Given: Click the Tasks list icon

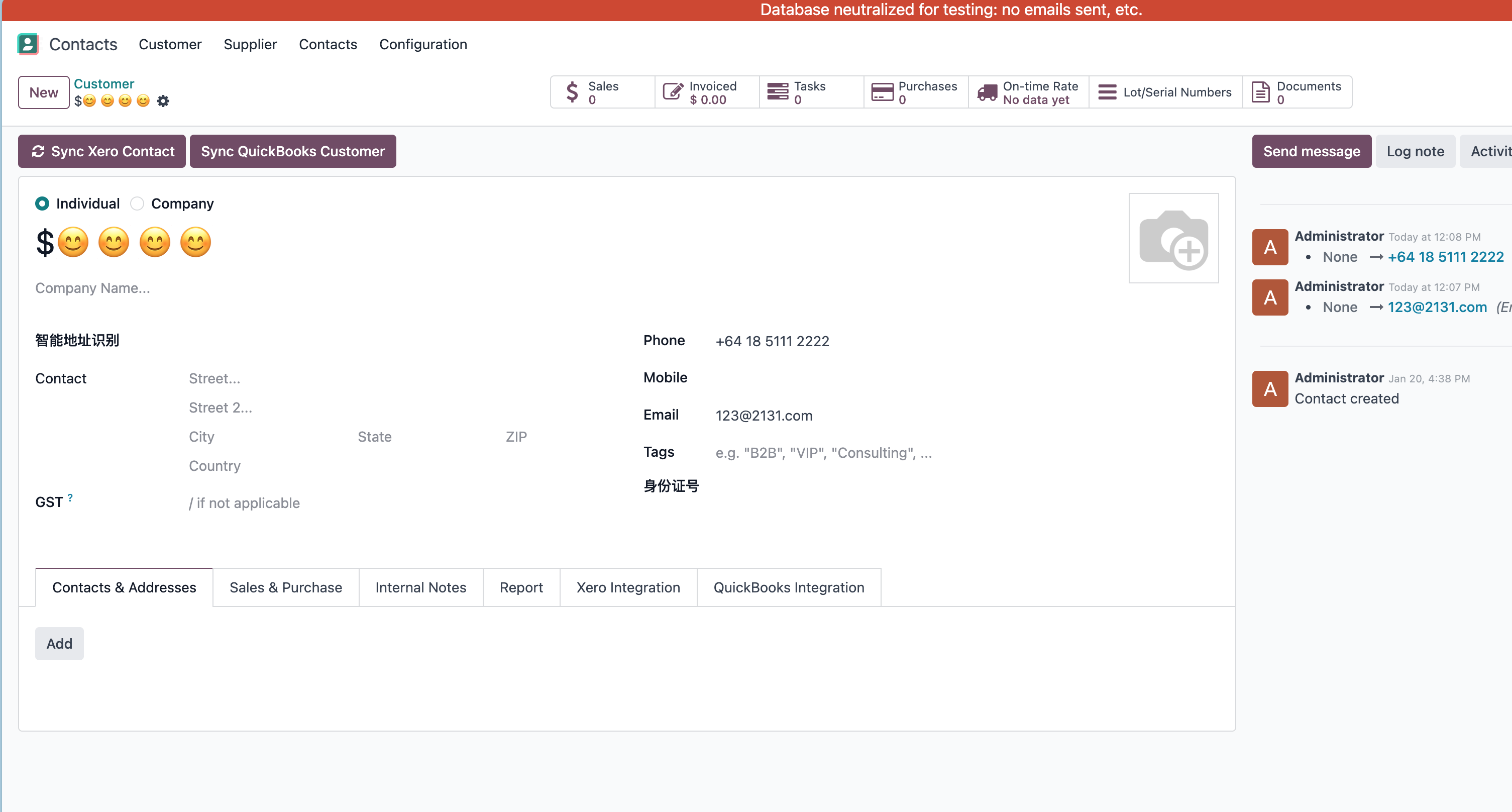Looking at the screenshot, I should coord(778,92).
